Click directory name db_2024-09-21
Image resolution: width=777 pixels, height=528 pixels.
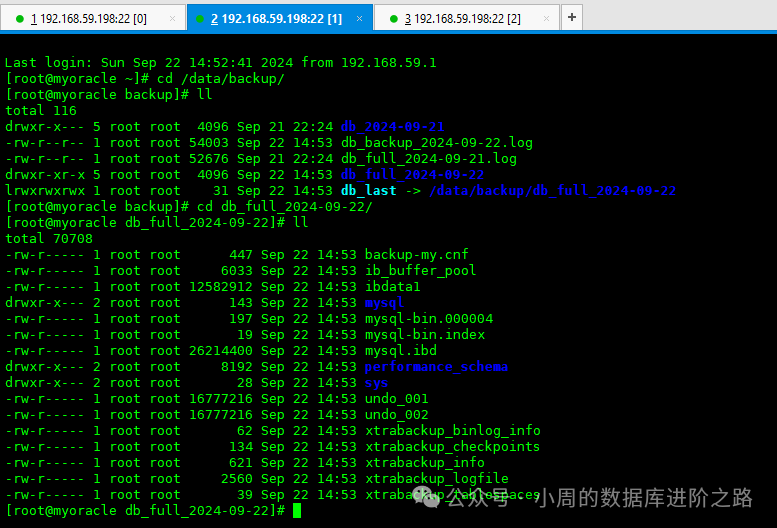(392, 127)
